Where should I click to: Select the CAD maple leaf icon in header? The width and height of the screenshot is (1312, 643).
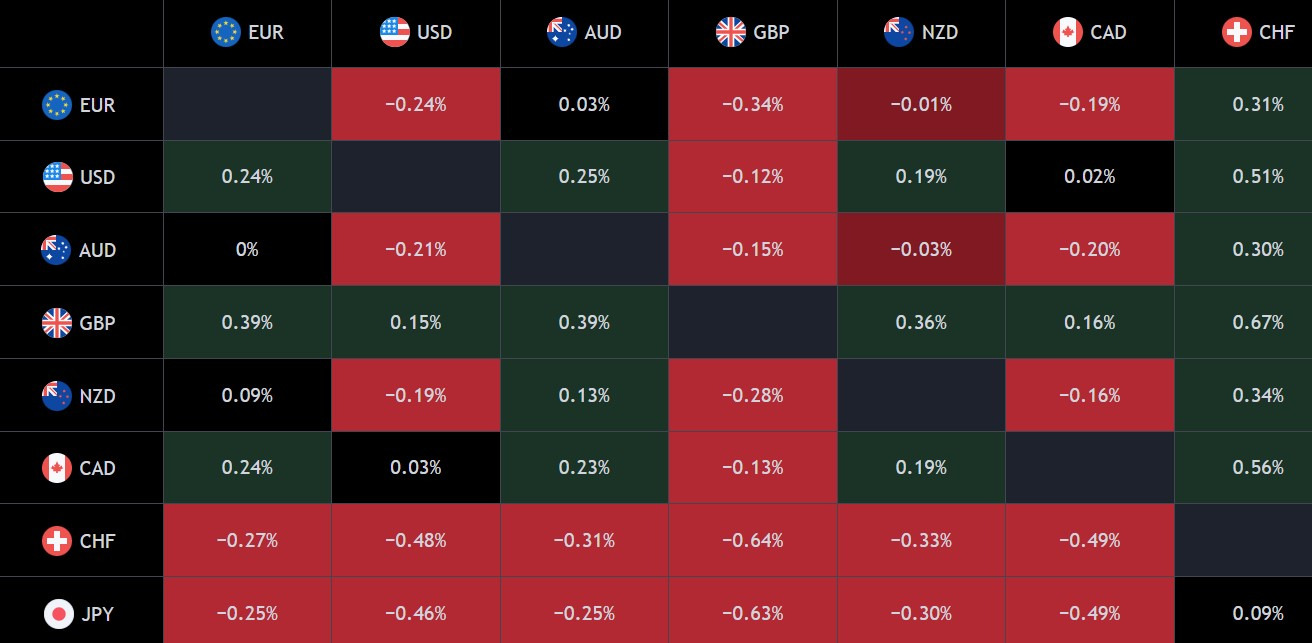click(x=1068, y=32)
